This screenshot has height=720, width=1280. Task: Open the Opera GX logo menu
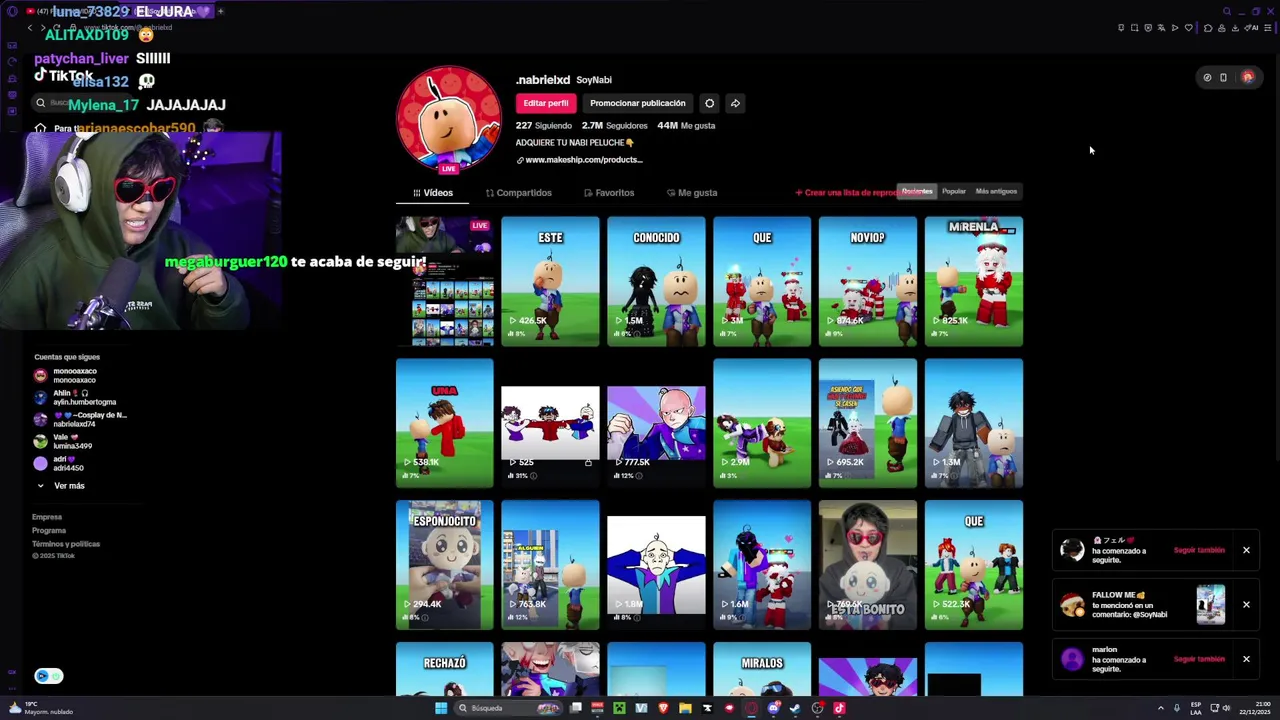[x=13, y=11]
